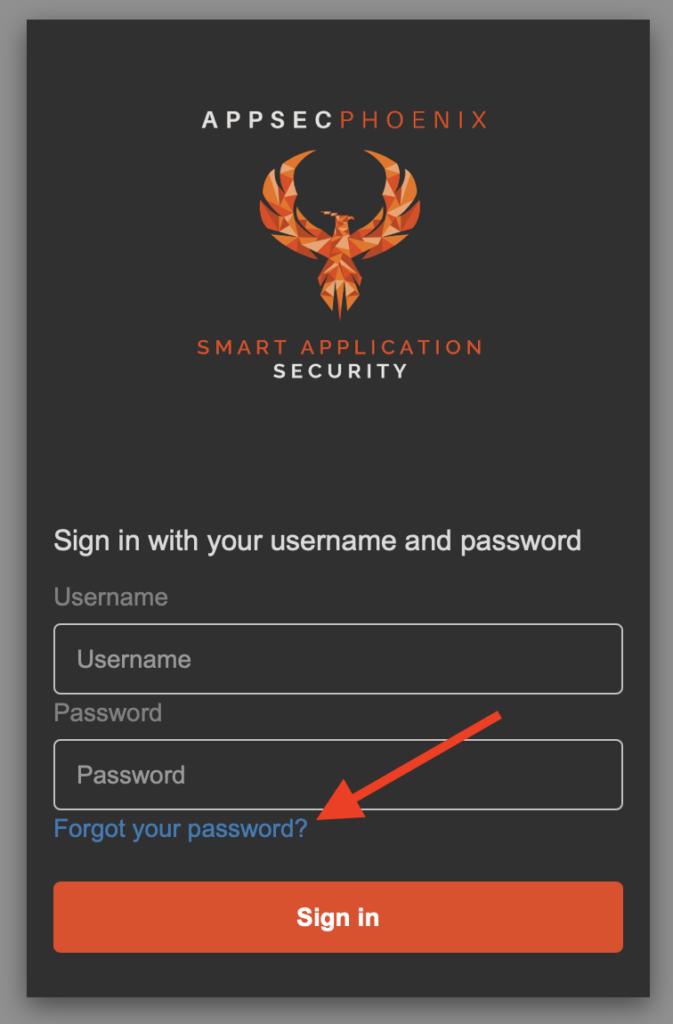Screen dimensions: 673x1024
Task: Click the phoenix logo's right wing
Action: (x=392, y=202)
